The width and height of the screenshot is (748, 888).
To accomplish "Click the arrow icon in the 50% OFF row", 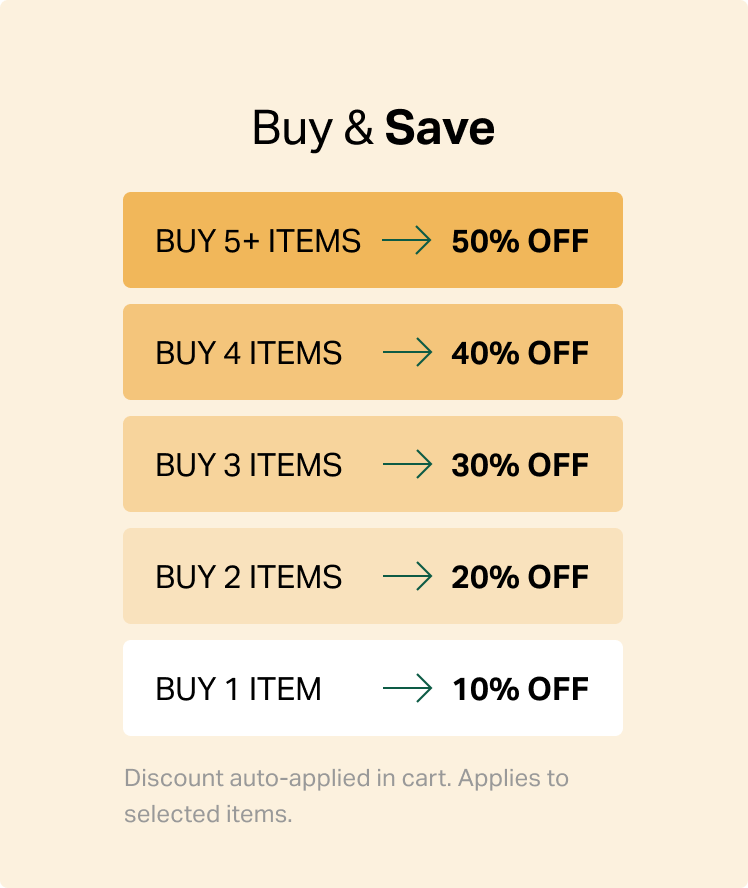I will coord(407,240).
